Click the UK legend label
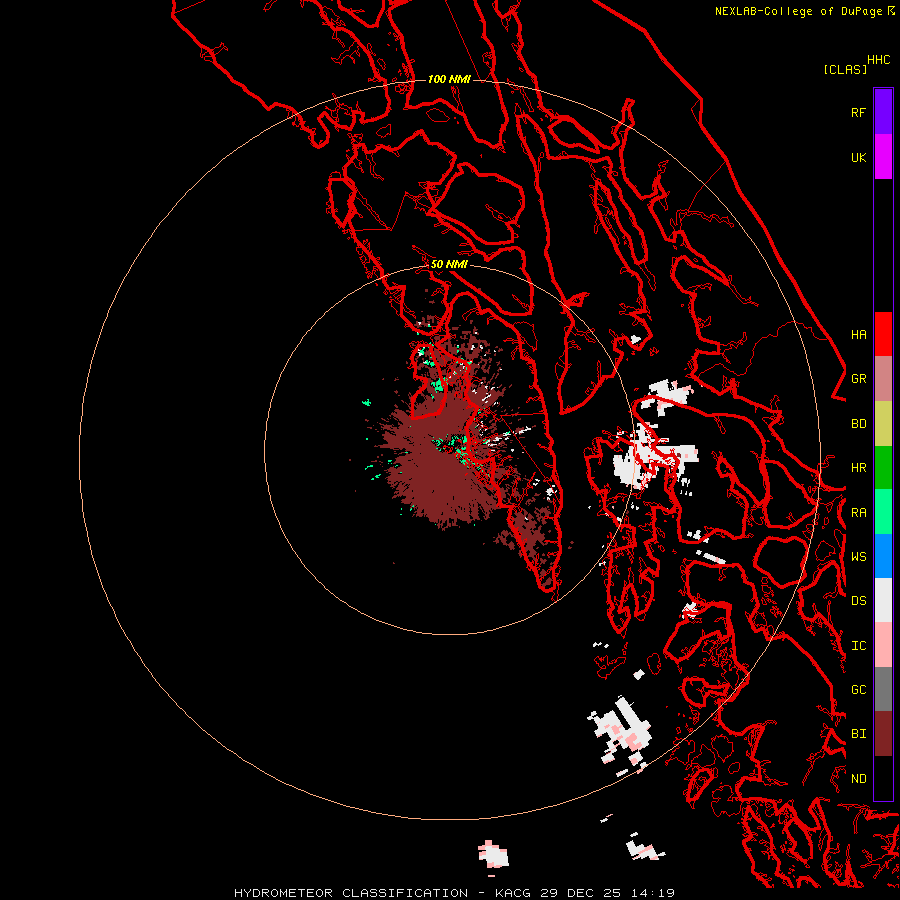Screen dimensions: 900x900 pyautogui.click(x=858, y=157)
